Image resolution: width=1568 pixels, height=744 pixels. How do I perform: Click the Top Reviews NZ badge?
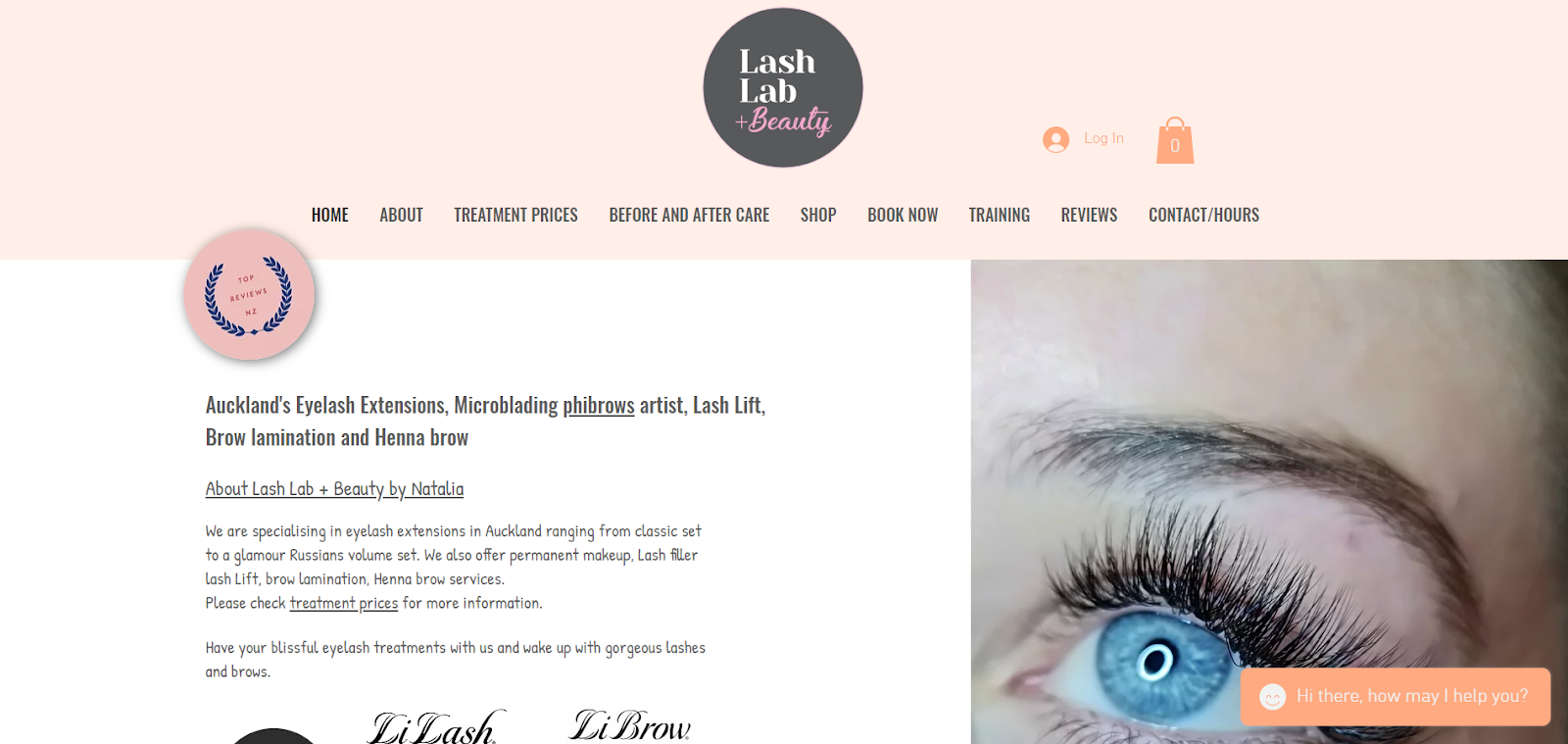[x=249, y=294]
